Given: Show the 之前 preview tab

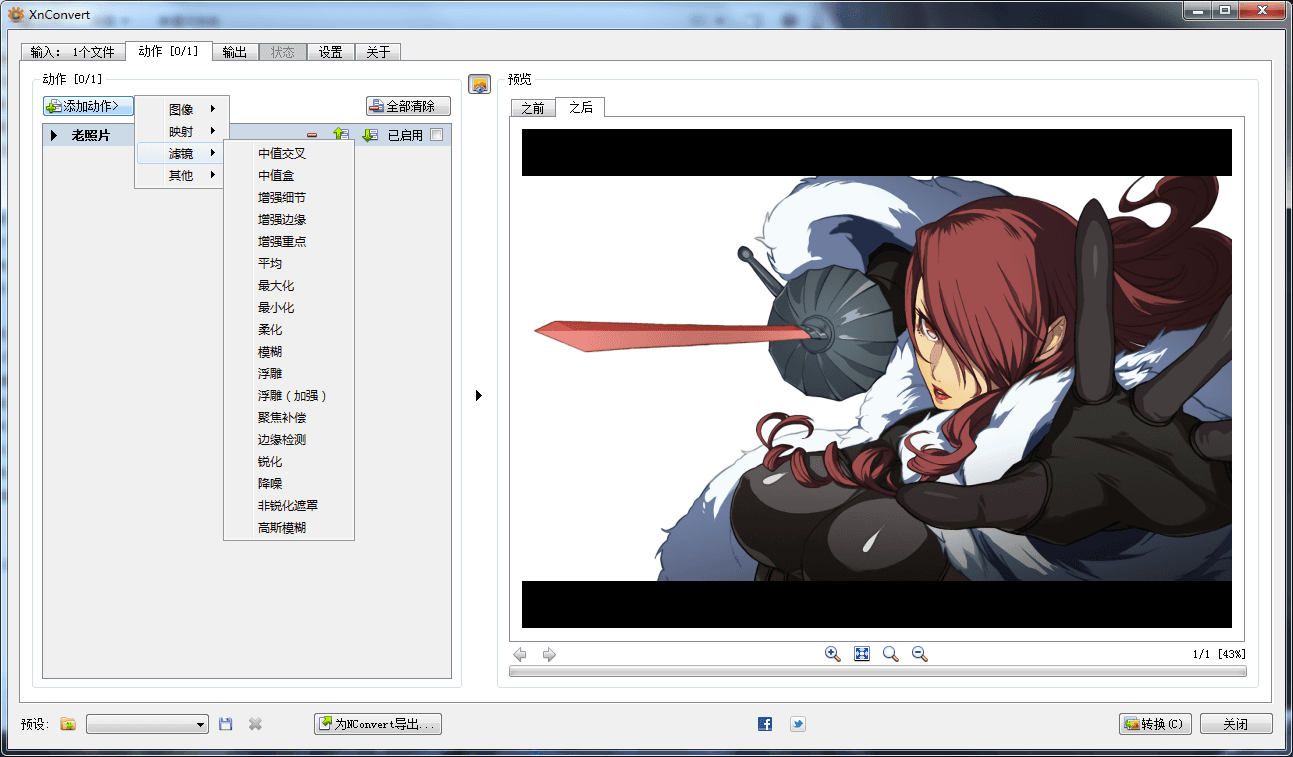Looking at the screenshot, I should click(x=533, y=108).
